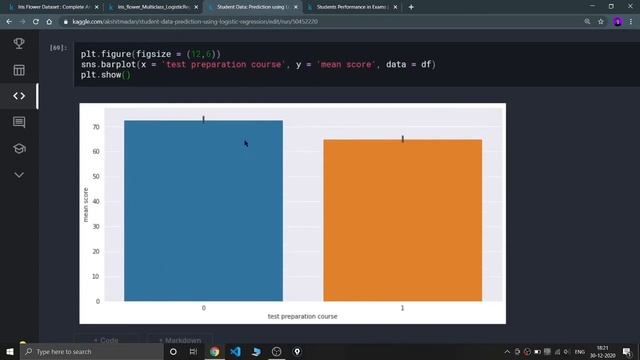Open the Competitions trophy icon in sidebar
640x360 pixels.
click(19, 43)
